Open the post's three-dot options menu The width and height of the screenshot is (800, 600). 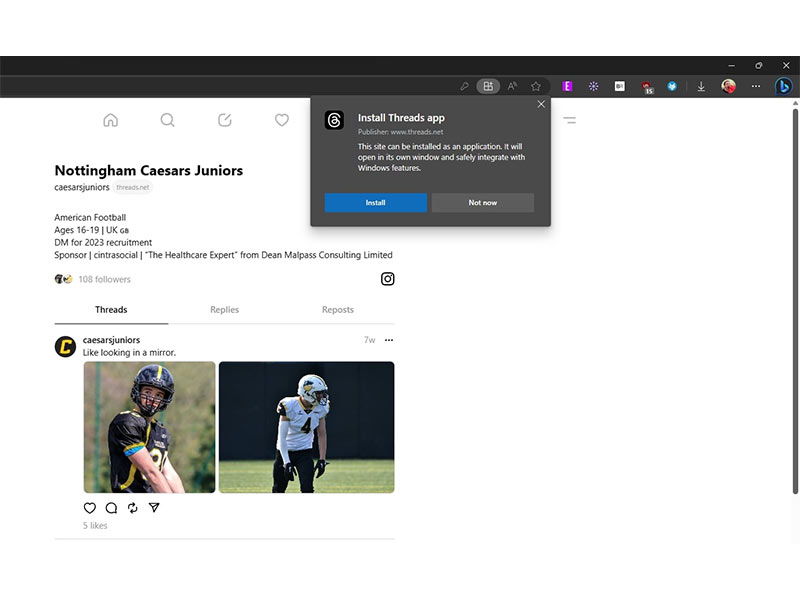pos(389,340)
